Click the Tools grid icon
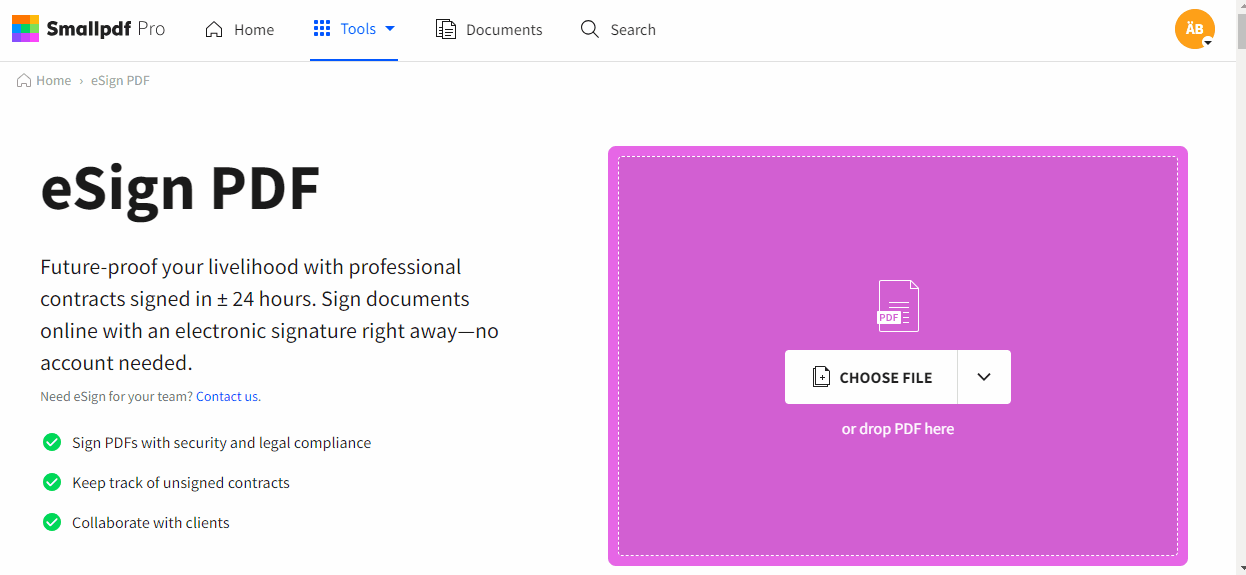Image resolution: width=1246 pixels, height=575 pixels. point(322,28)
